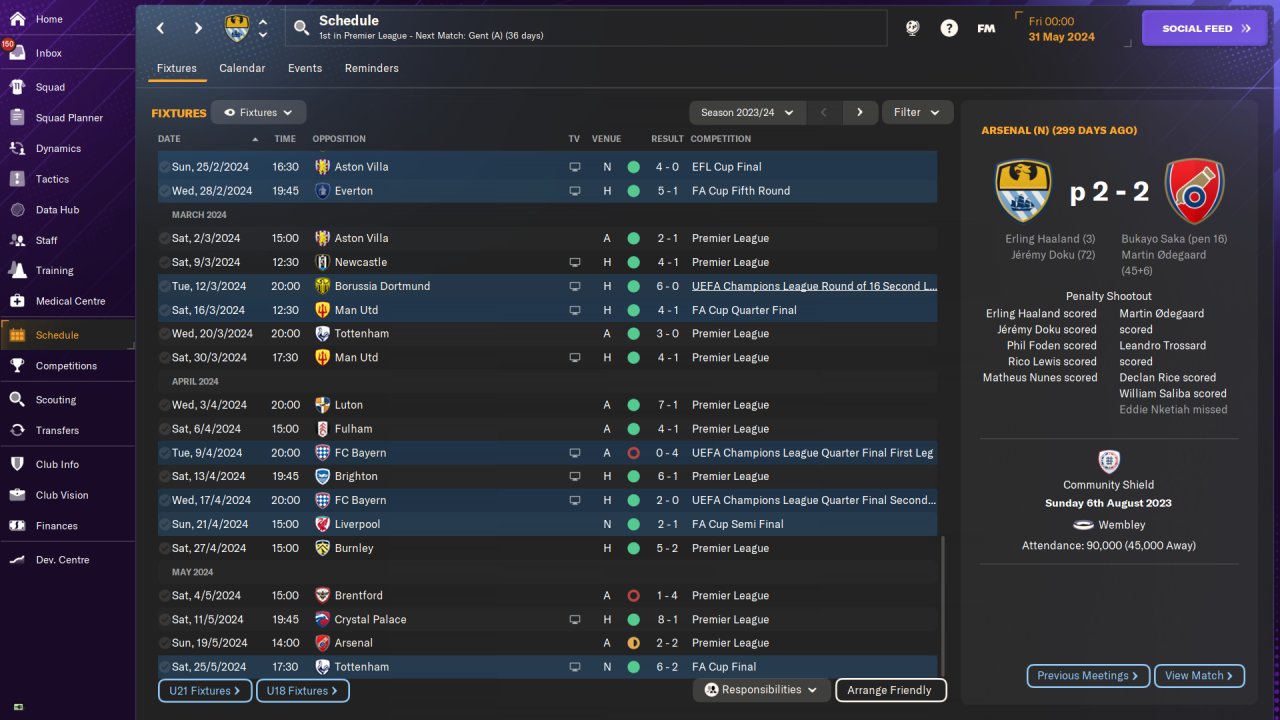Open the world globe icon in header
The height and width of the screenshot is (720, 1280).
click(x=912, y=28)
